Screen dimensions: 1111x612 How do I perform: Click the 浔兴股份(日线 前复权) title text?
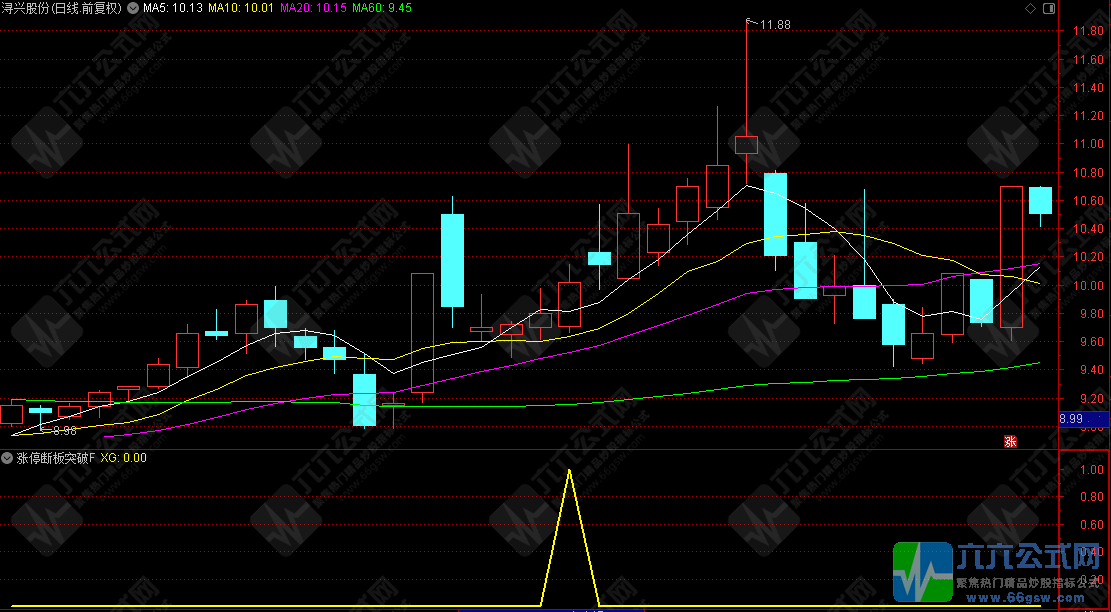point(62,8)
